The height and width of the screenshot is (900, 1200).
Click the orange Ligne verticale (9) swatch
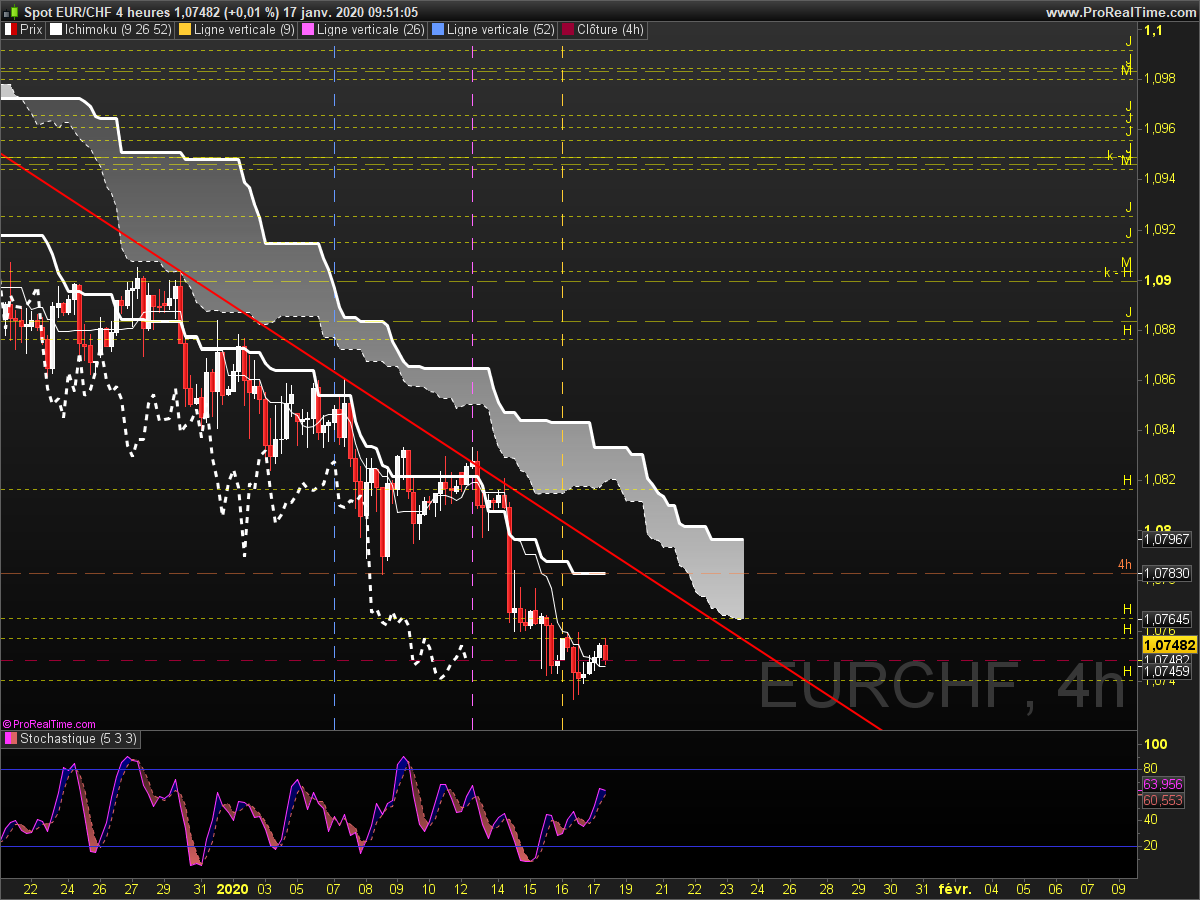pos(185,30)
